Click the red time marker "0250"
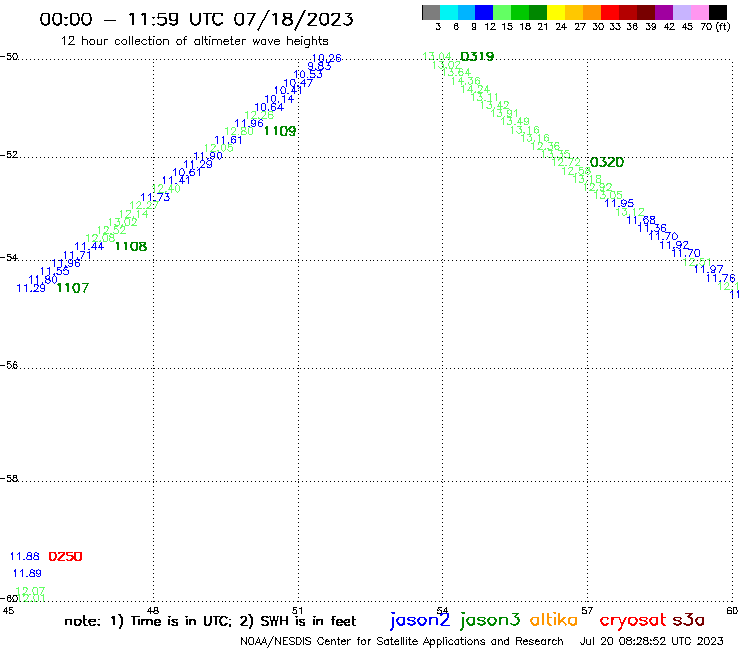Viewport: 740px width, 650px height. click(66, 557)
